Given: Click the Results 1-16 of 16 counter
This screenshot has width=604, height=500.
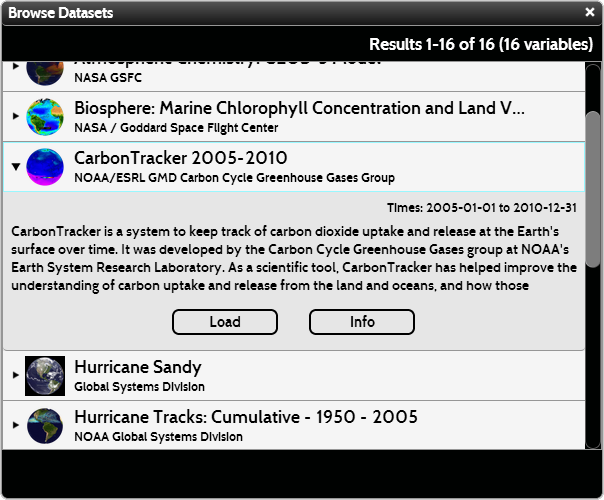Looking at the screenshot, I should click(x=481, y=44).
